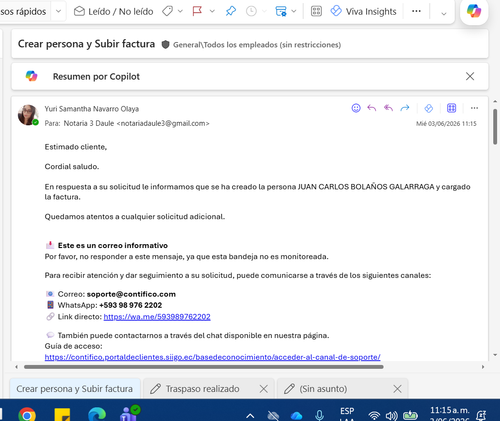Click the Viva Insights icon in message header
Viewport: 500px width, 421px height.
(429, 108)
